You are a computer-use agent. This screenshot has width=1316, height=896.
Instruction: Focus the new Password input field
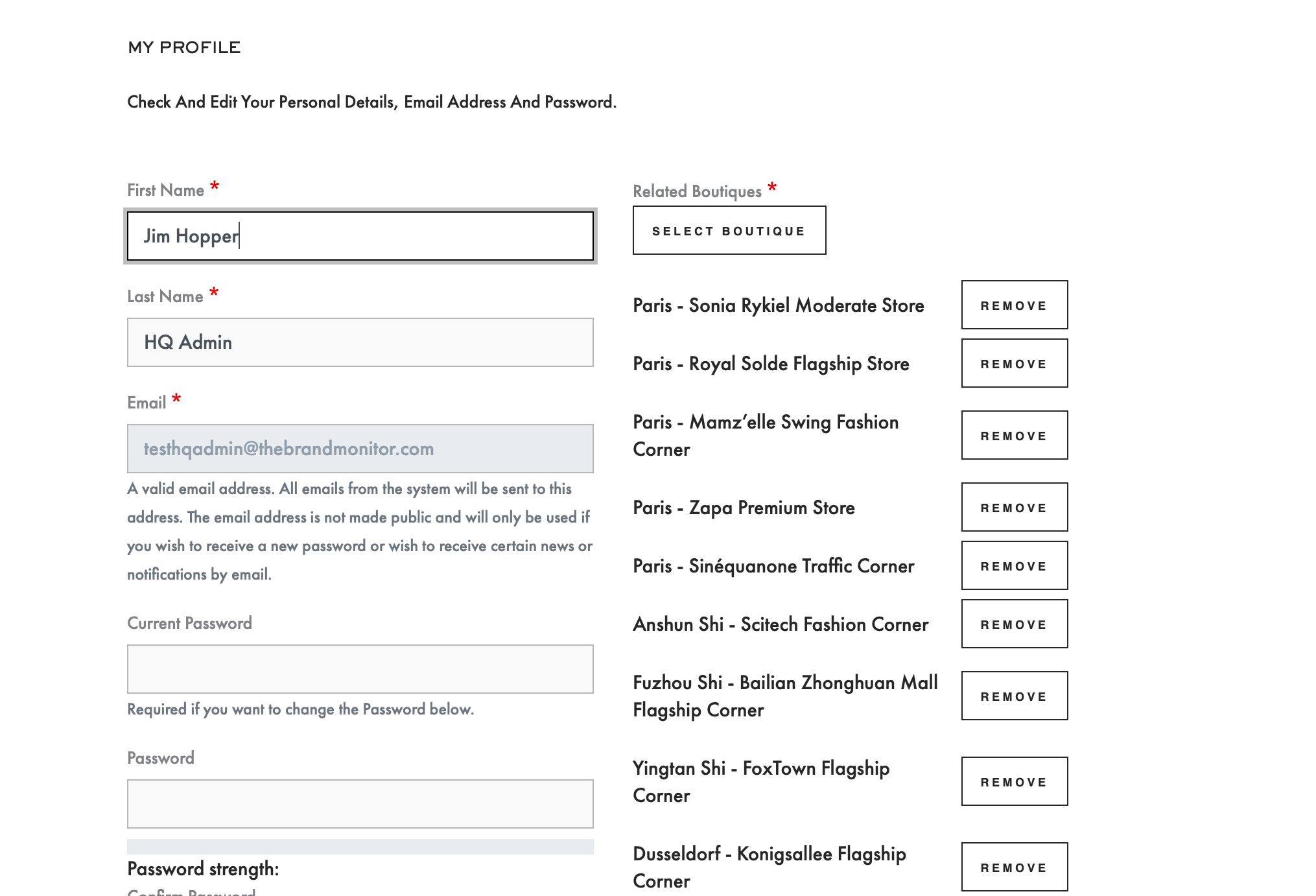(x=360, y=804)
